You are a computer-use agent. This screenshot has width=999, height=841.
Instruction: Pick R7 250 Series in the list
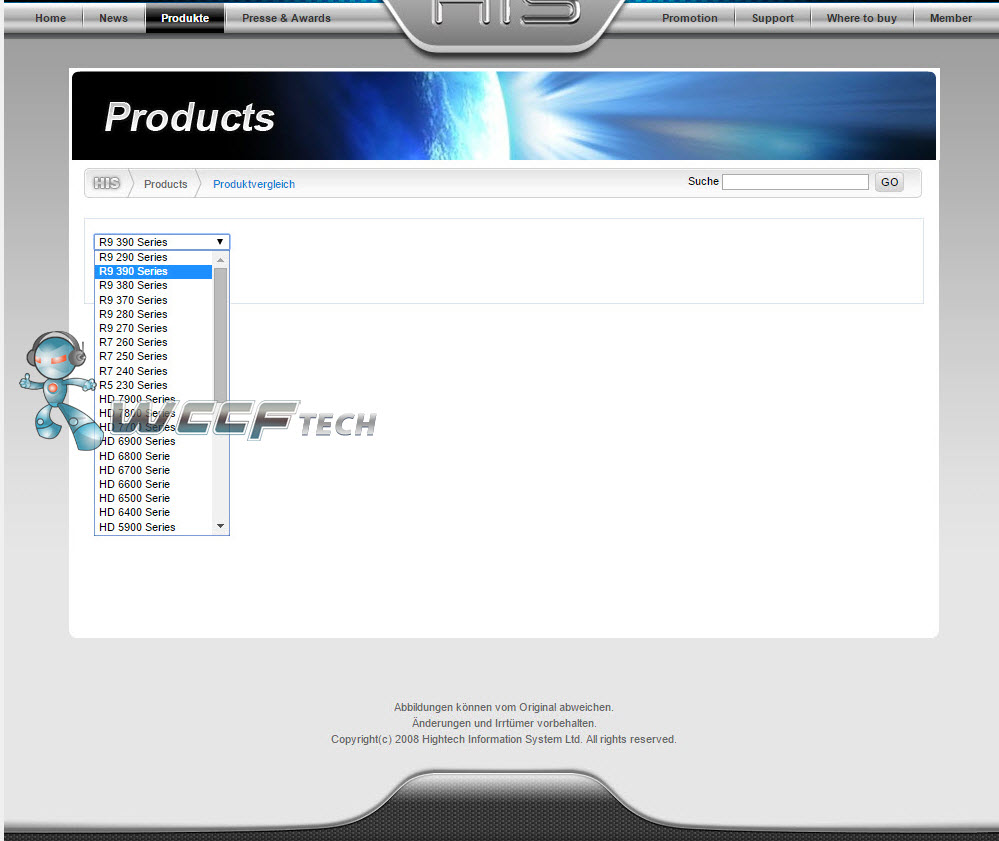pyautogui.click(x=154, y=356)
